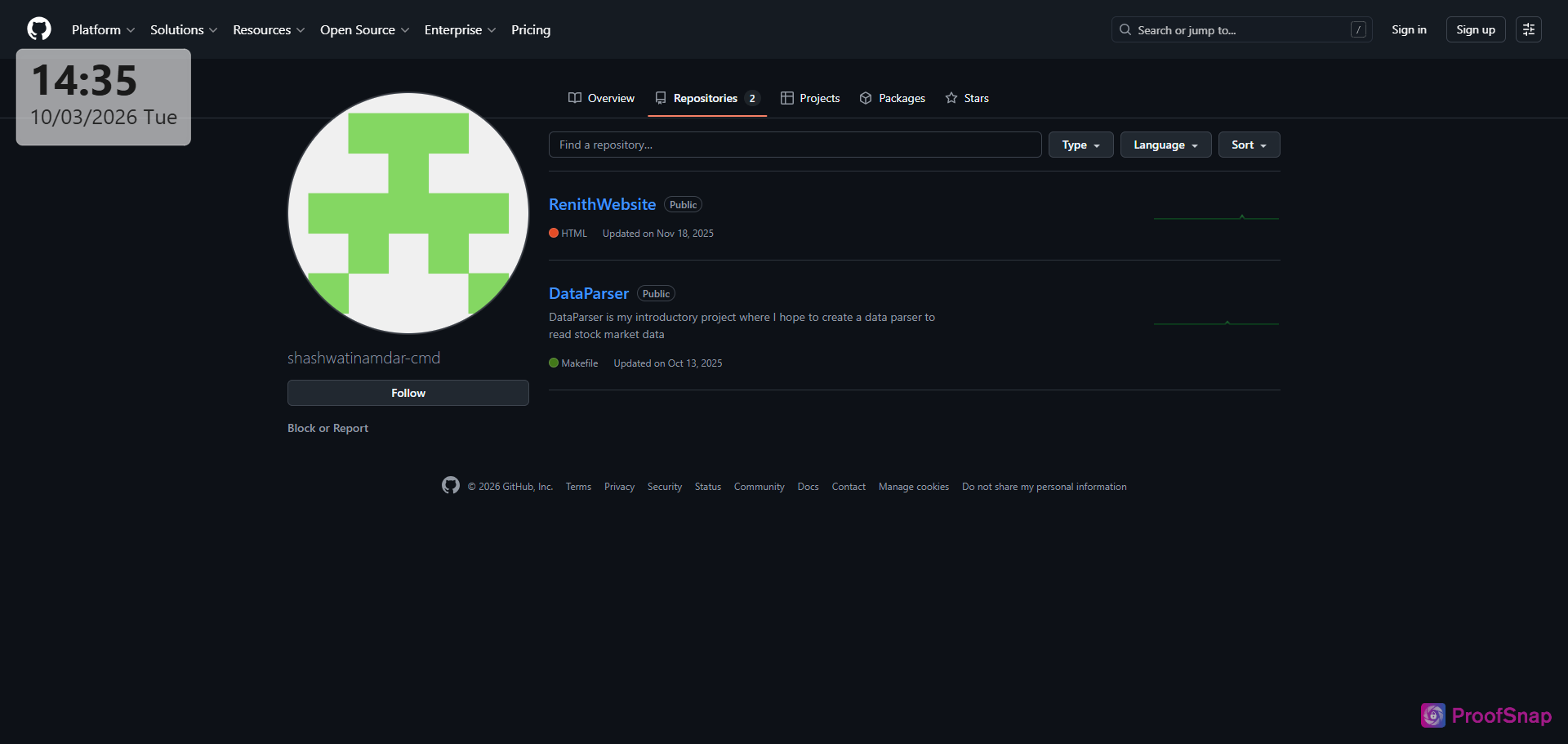Open the Packages tab
1568x744 pixels.
[x=893, y=98]
